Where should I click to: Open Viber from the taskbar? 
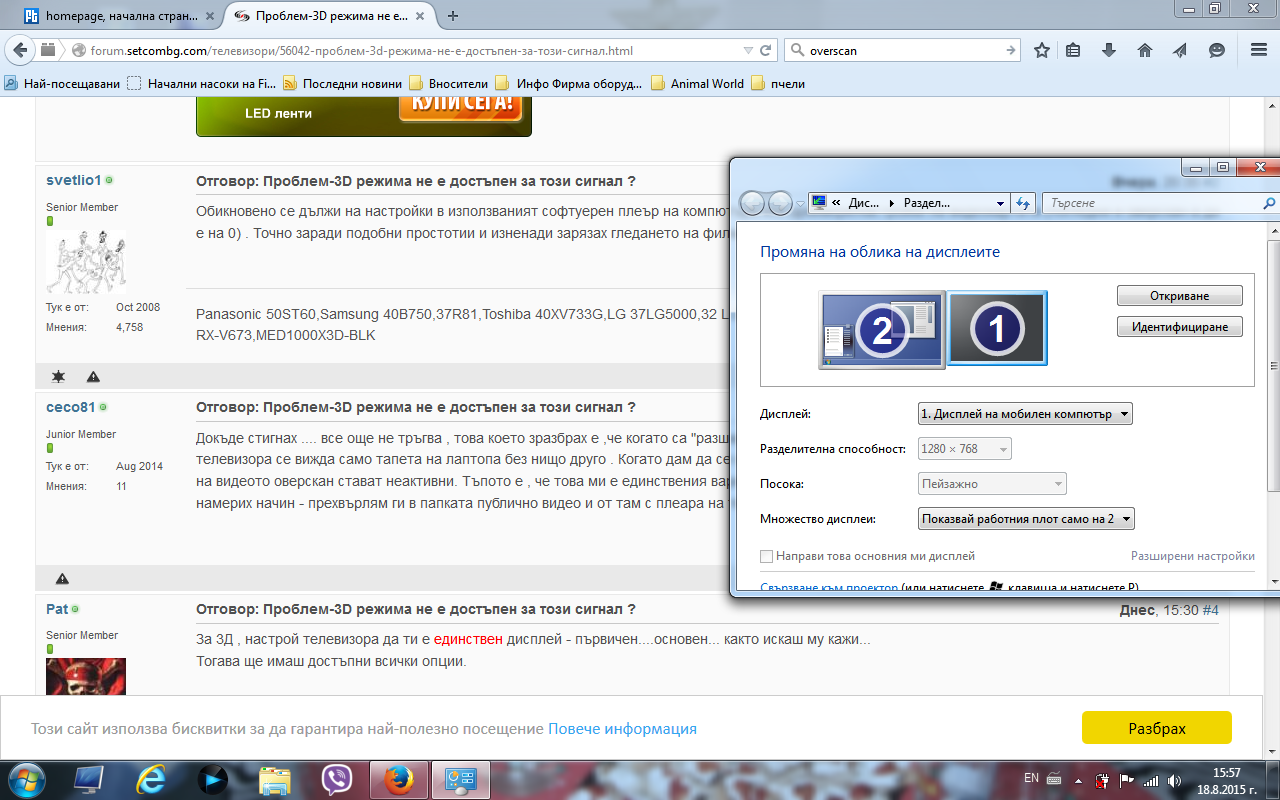coord(336,778)
